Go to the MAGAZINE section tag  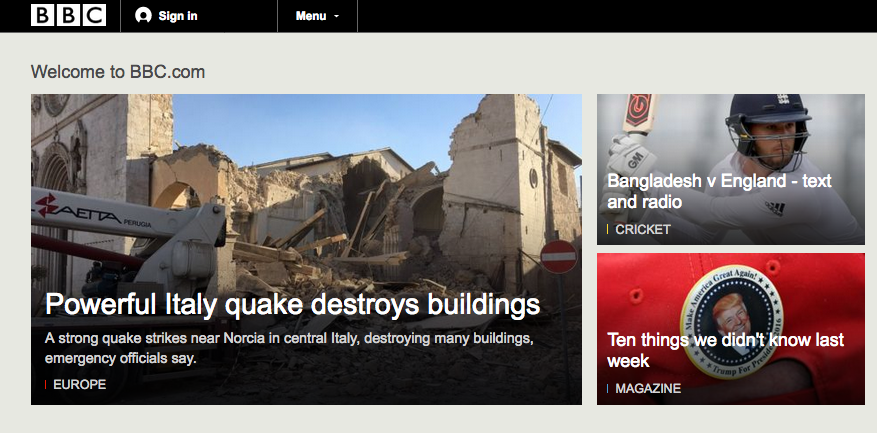point(648,388)
